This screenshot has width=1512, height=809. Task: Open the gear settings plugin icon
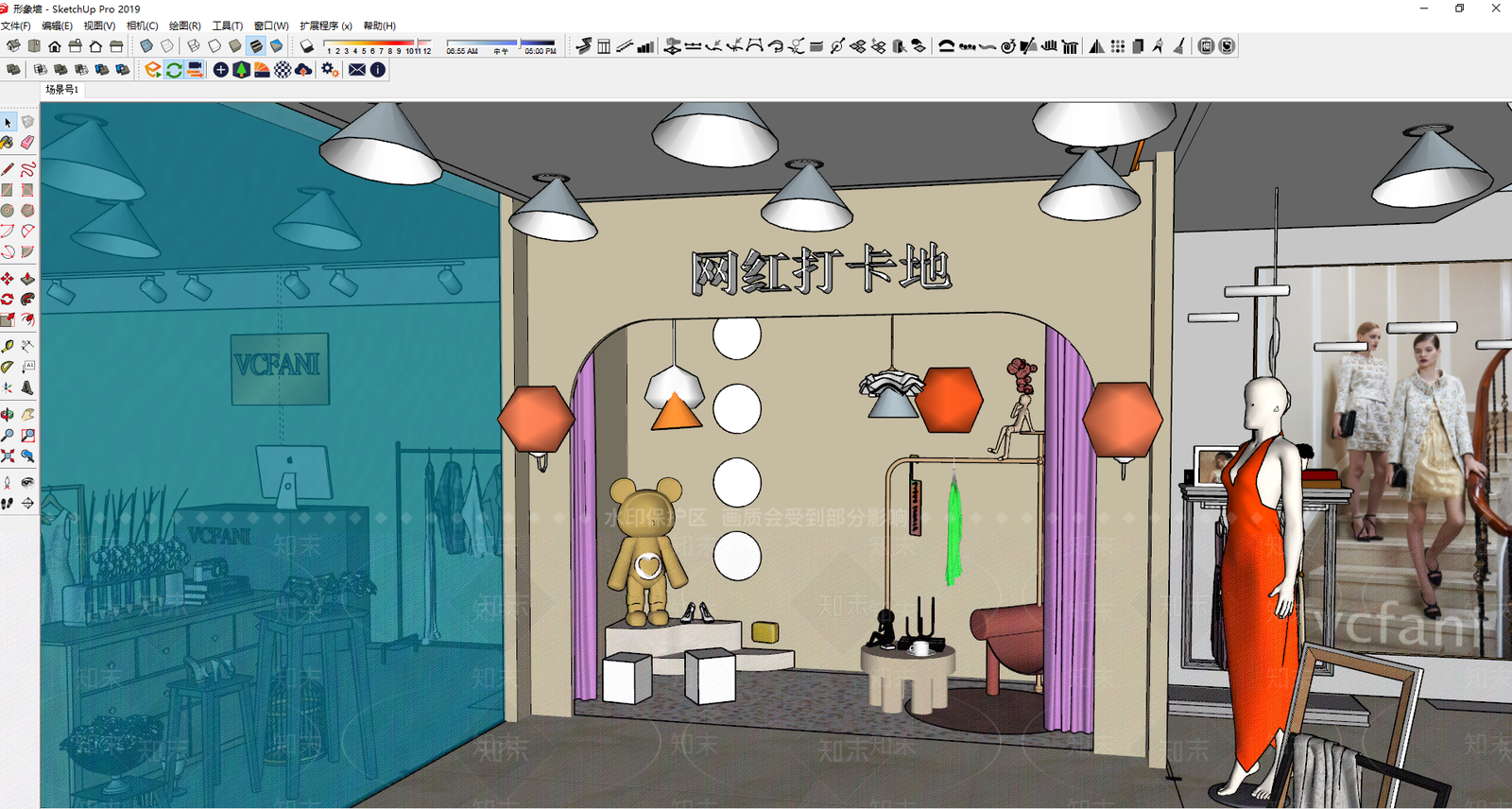point(330,70)
